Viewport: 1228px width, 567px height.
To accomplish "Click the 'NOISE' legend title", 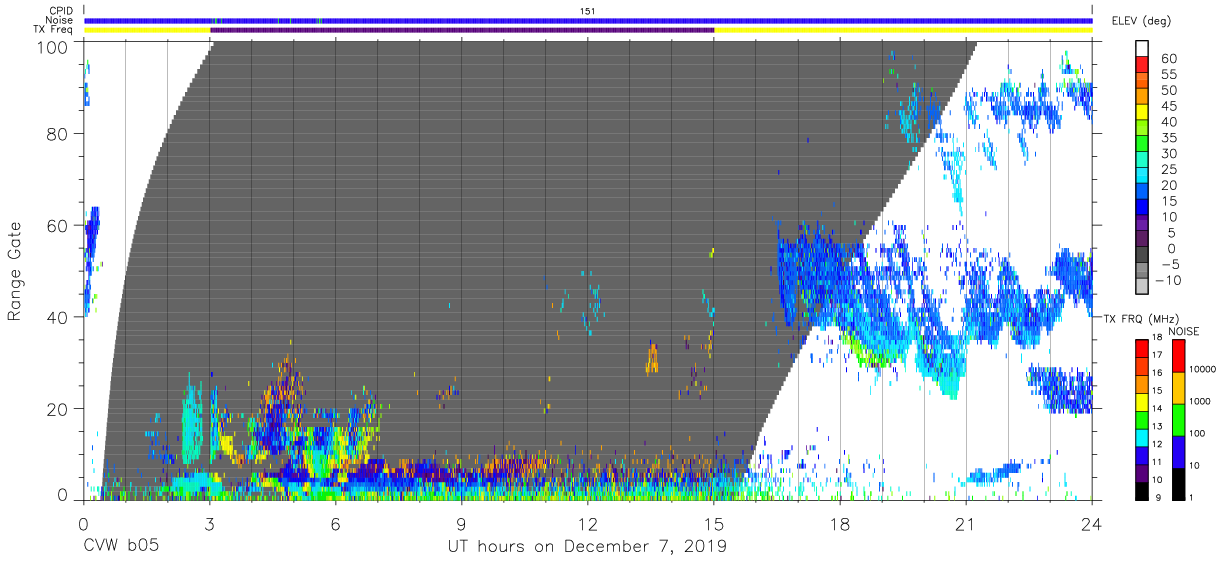I will (1183, 331).
